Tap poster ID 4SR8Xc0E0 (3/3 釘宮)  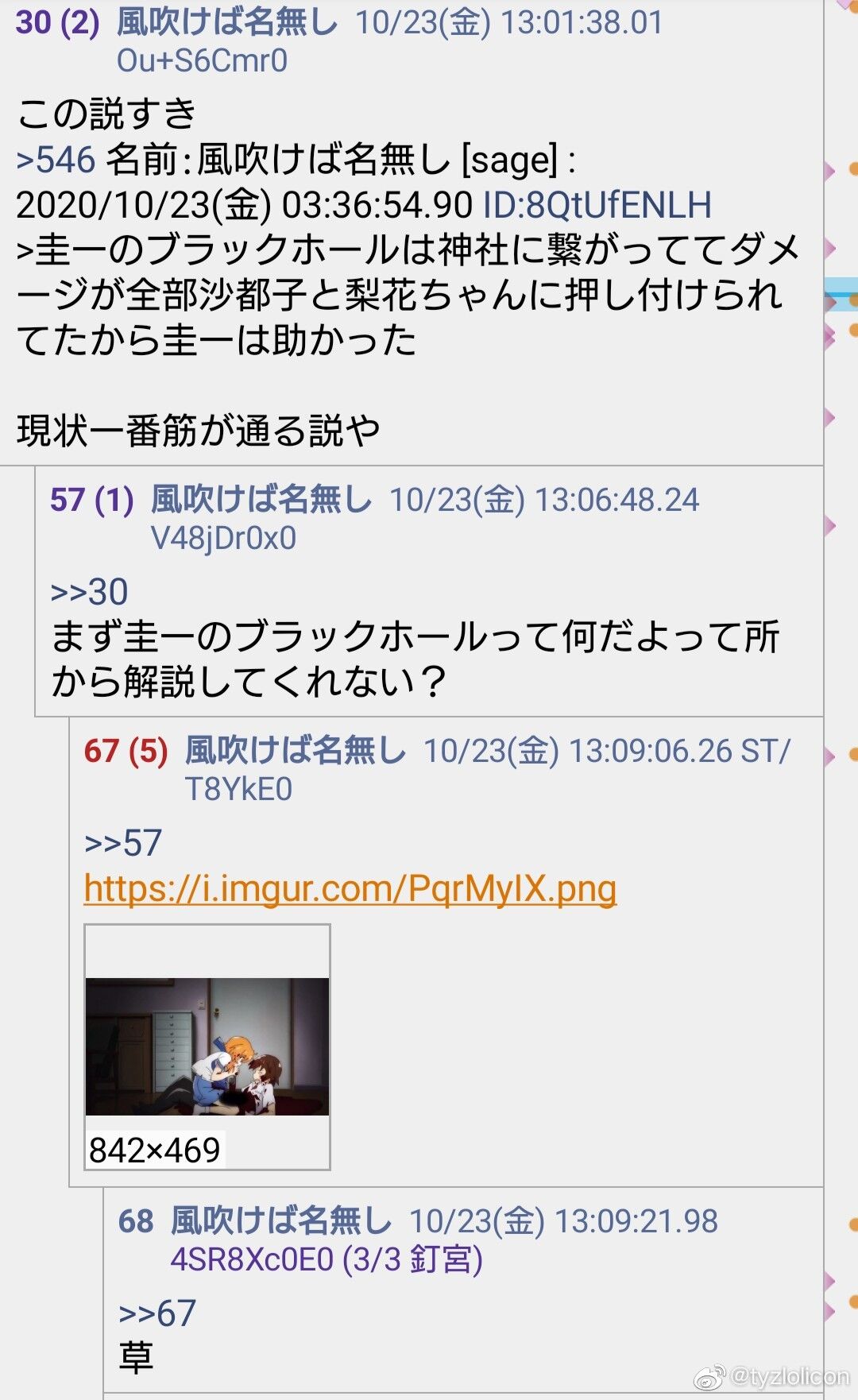(x=327, y=1259)
